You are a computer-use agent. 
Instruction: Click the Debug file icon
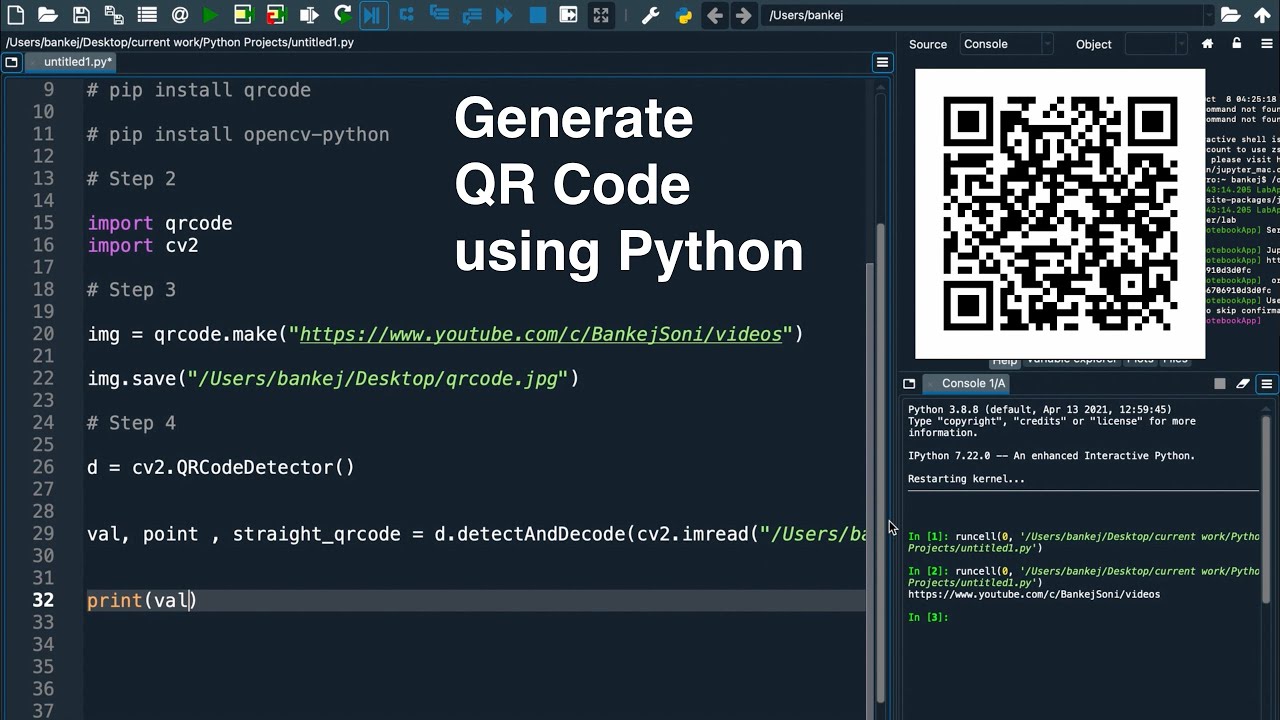click(x=372, y=15)
